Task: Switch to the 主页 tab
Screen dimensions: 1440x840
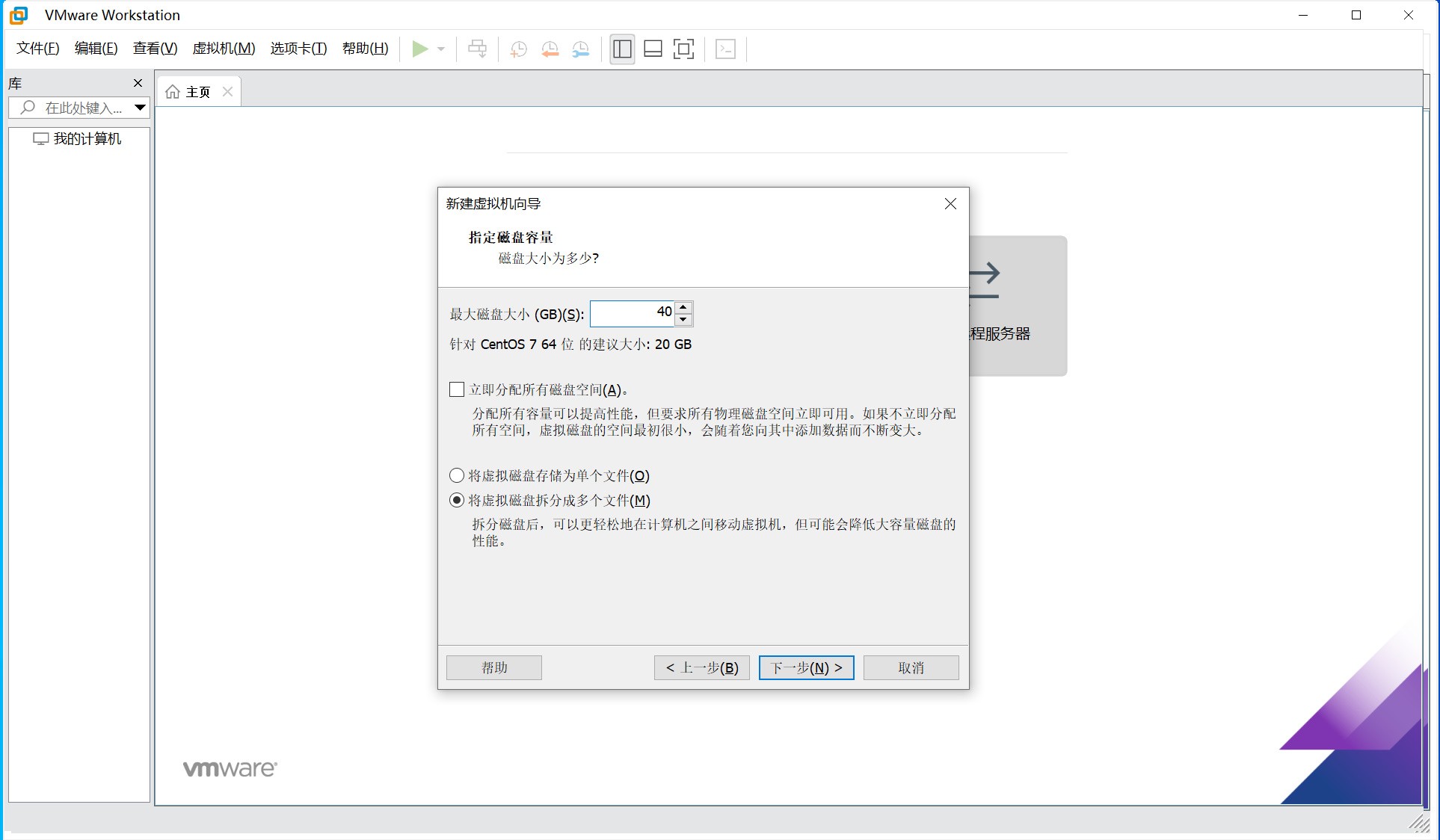Action: coord(197,92)
